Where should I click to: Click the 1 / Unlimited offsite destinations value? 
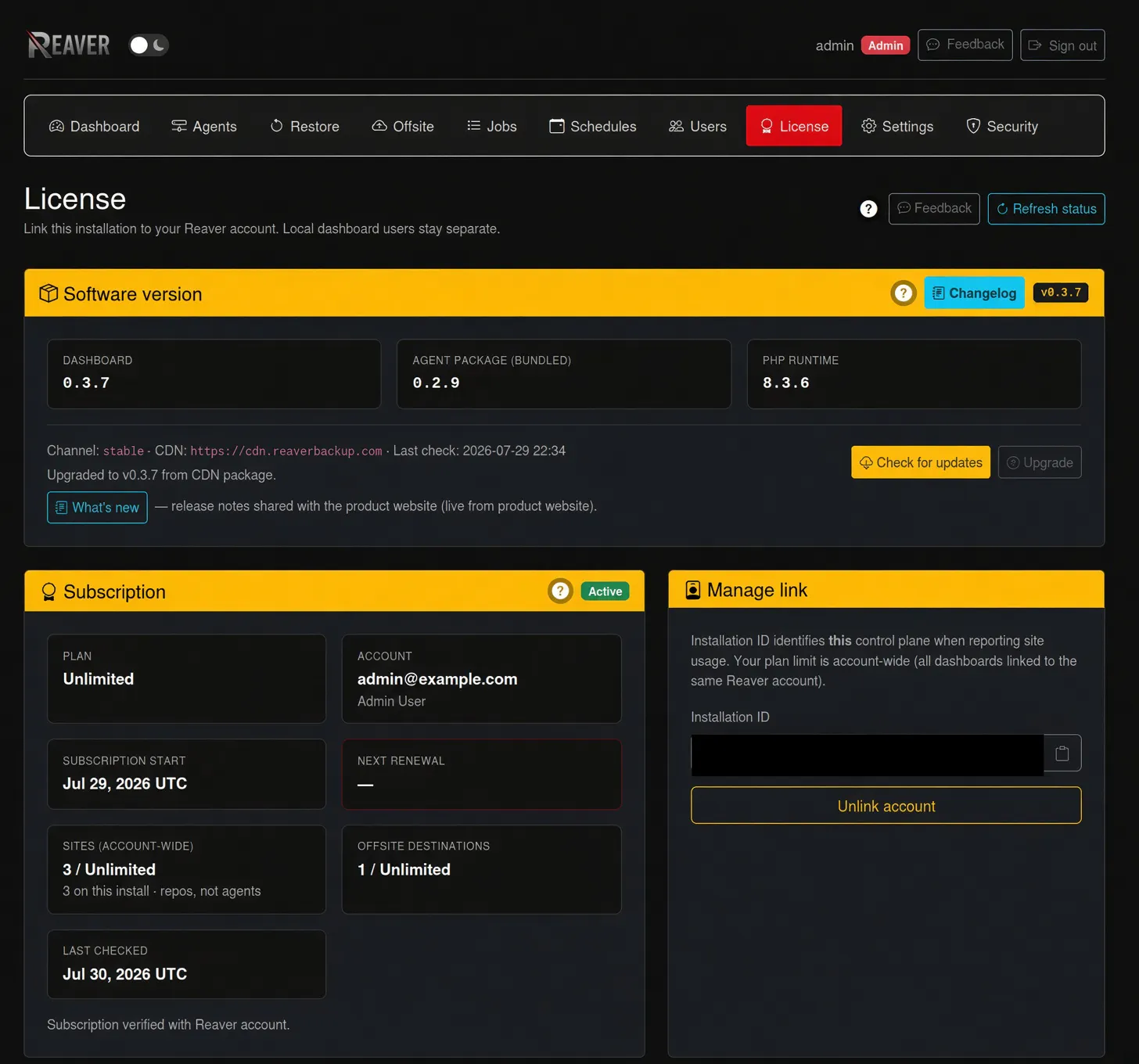(404, 870)
